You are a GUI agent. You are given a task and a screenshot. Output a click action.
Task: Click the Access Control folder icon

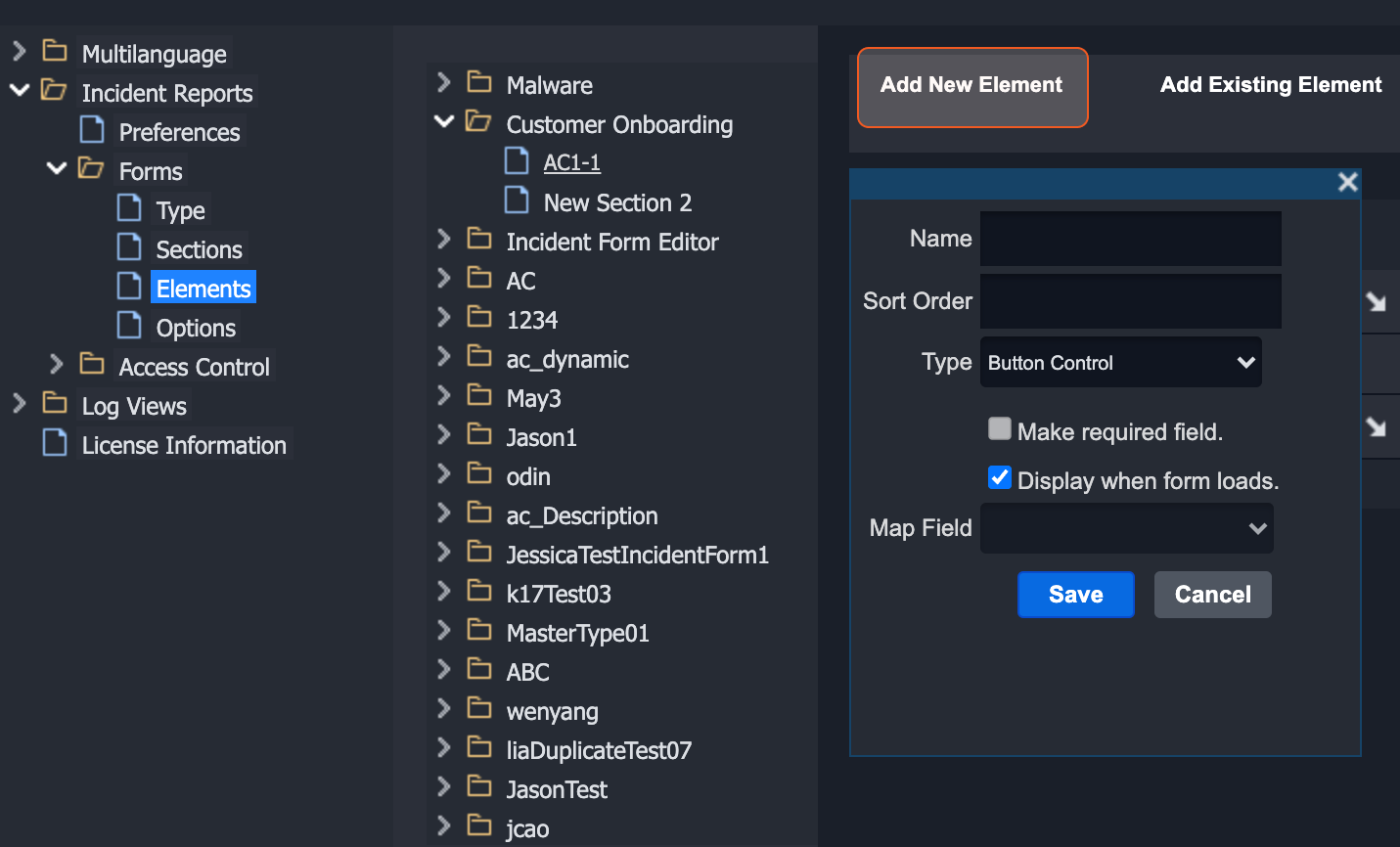pos(93,365)
